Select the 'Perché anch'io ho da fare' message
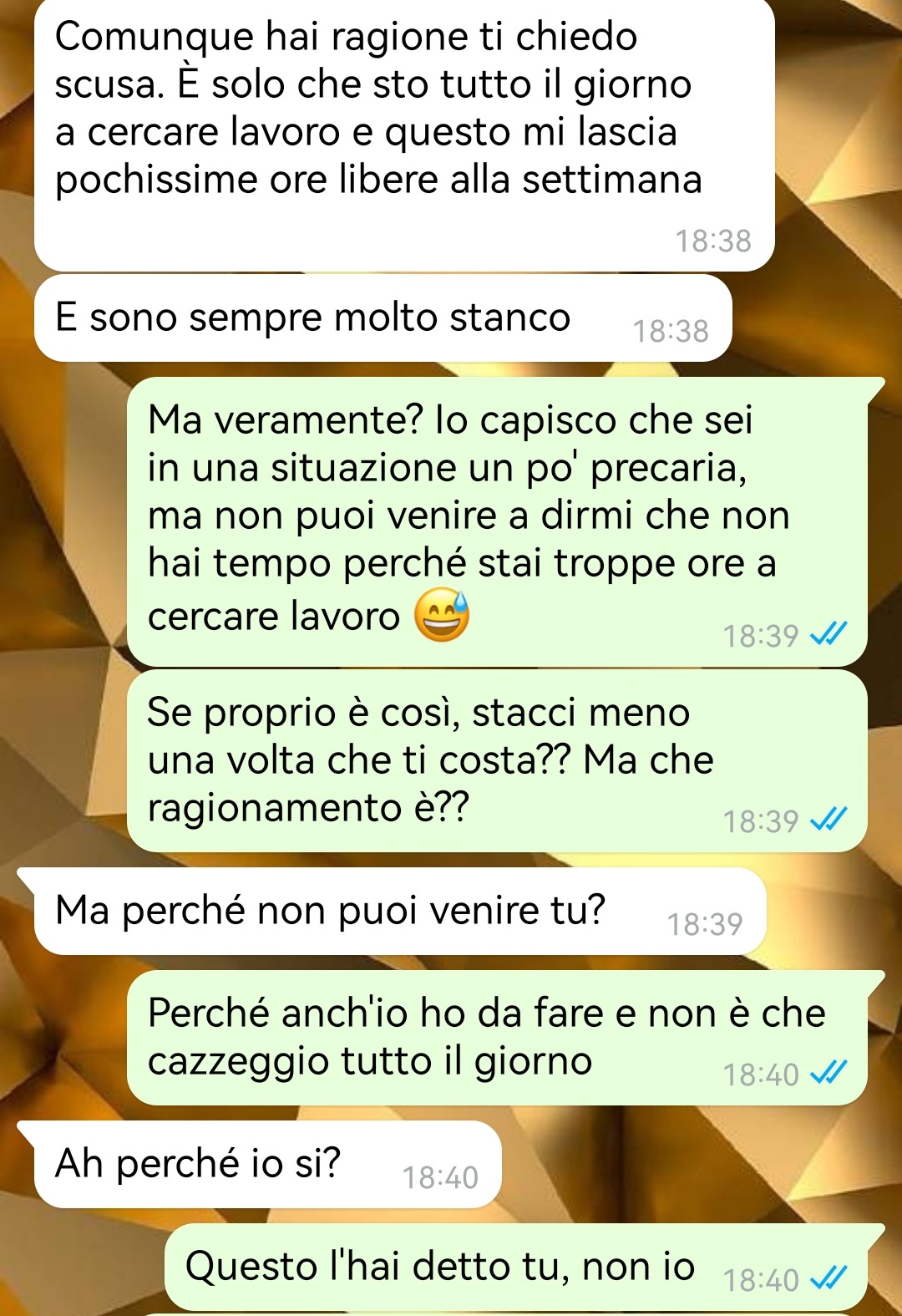 coord(498,1038)
